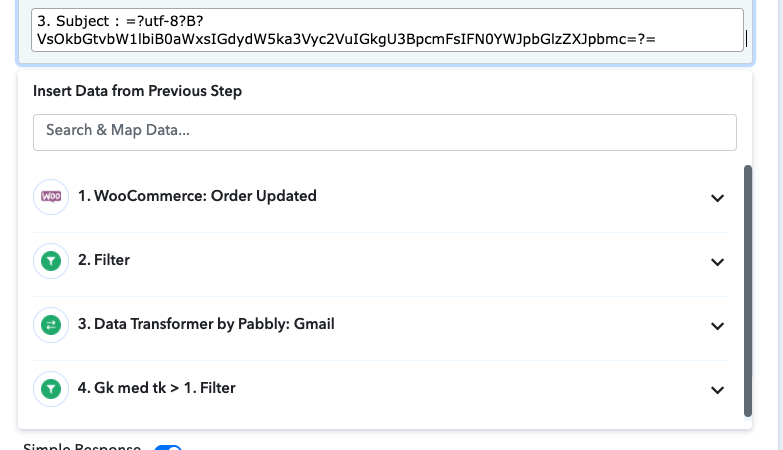Click the Insert Data from Previous Step heading
The height and width of the screenshot is (450, 783).
[x=137, y=91]
